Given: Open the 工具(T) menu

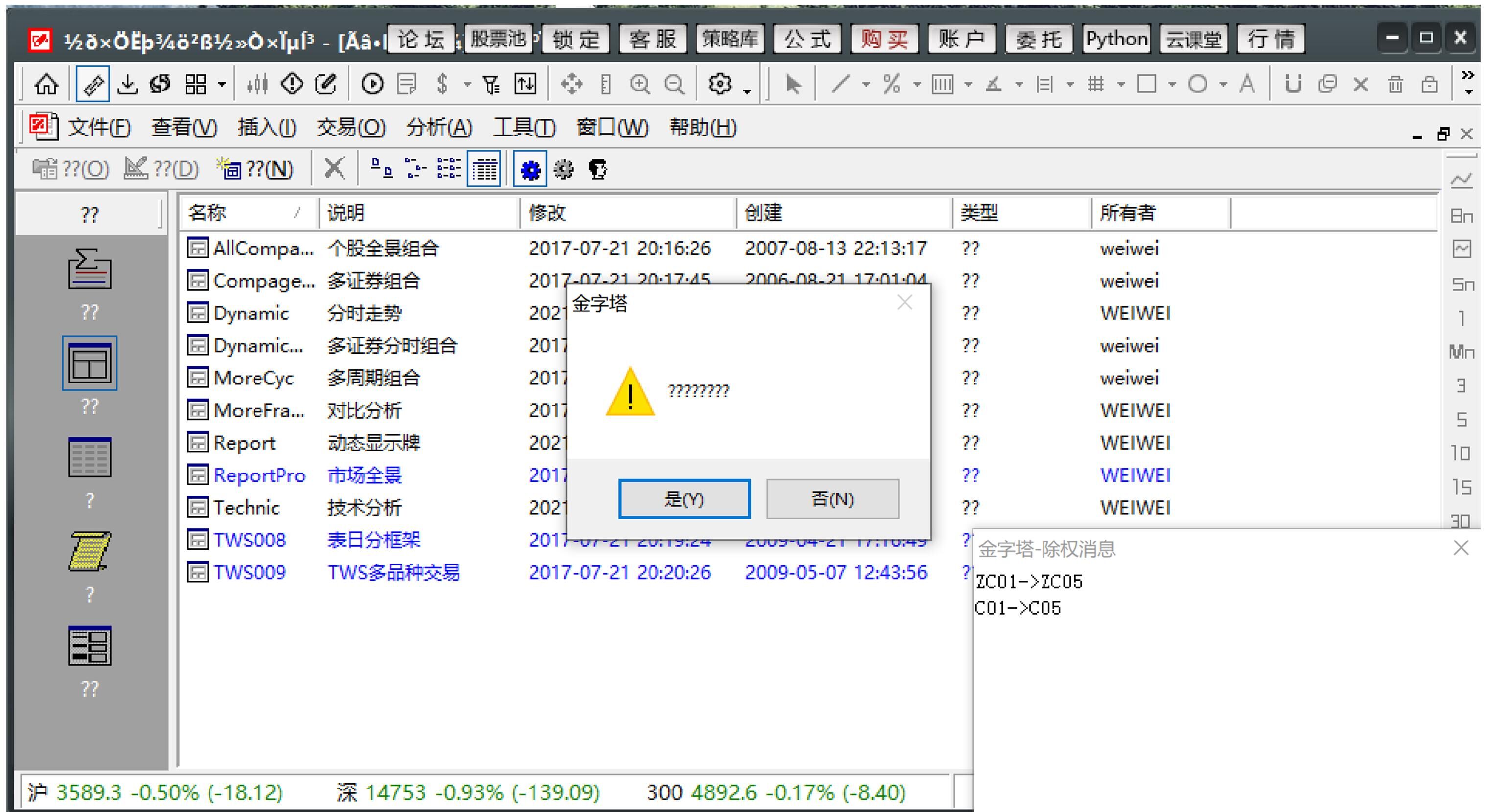Looking at the screenshot, I should [523, 127].
